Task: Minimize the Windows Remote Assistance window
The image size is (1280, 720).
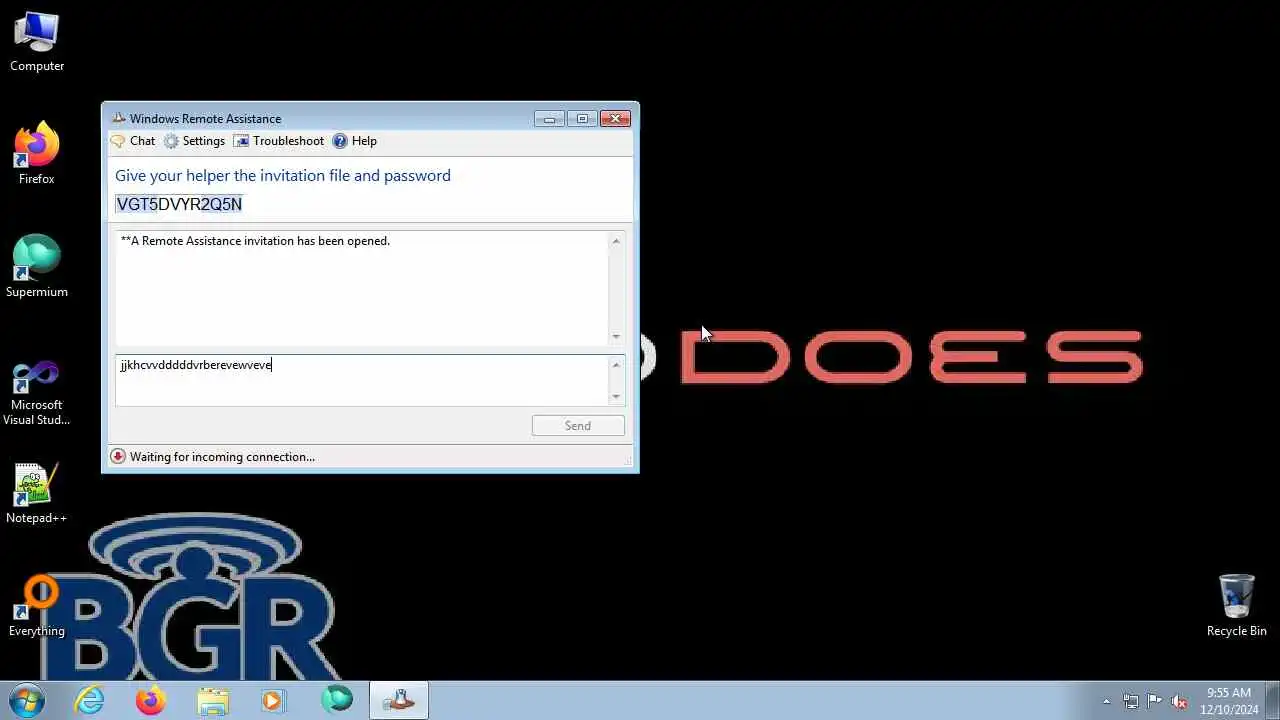Action: click(x=549, y=118)
